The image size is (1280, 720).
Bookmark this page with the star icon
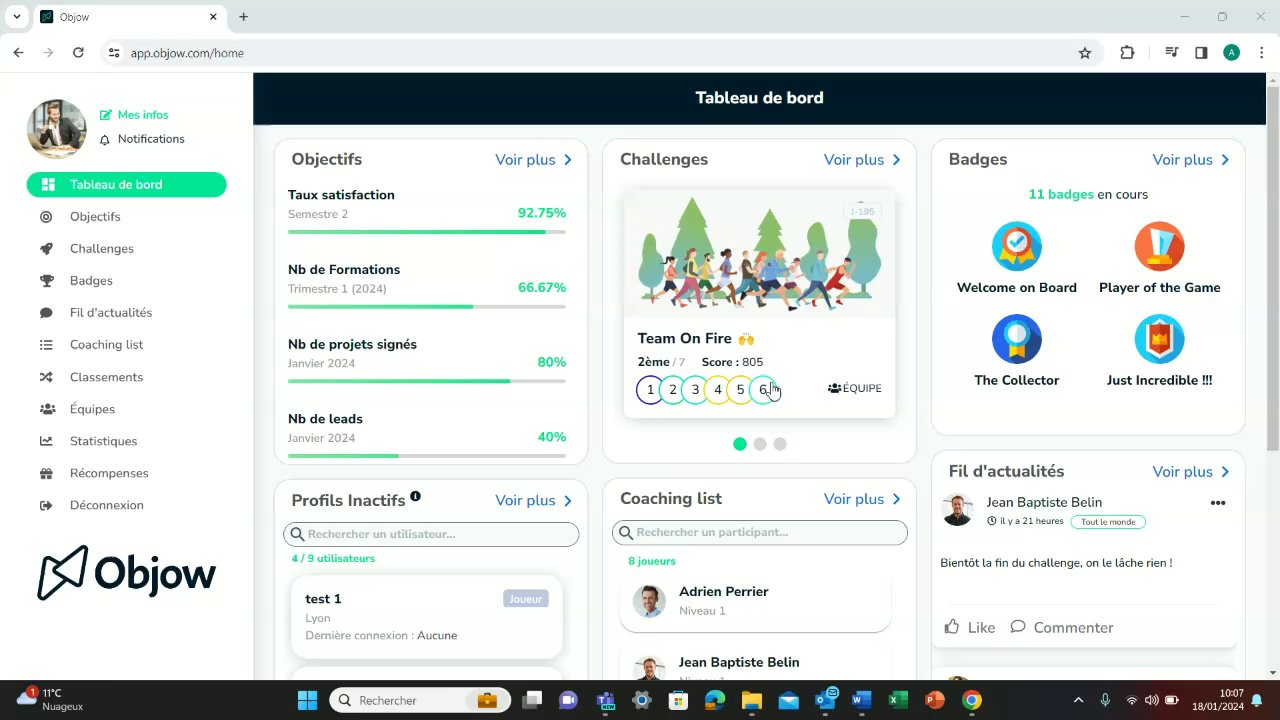1085,53
